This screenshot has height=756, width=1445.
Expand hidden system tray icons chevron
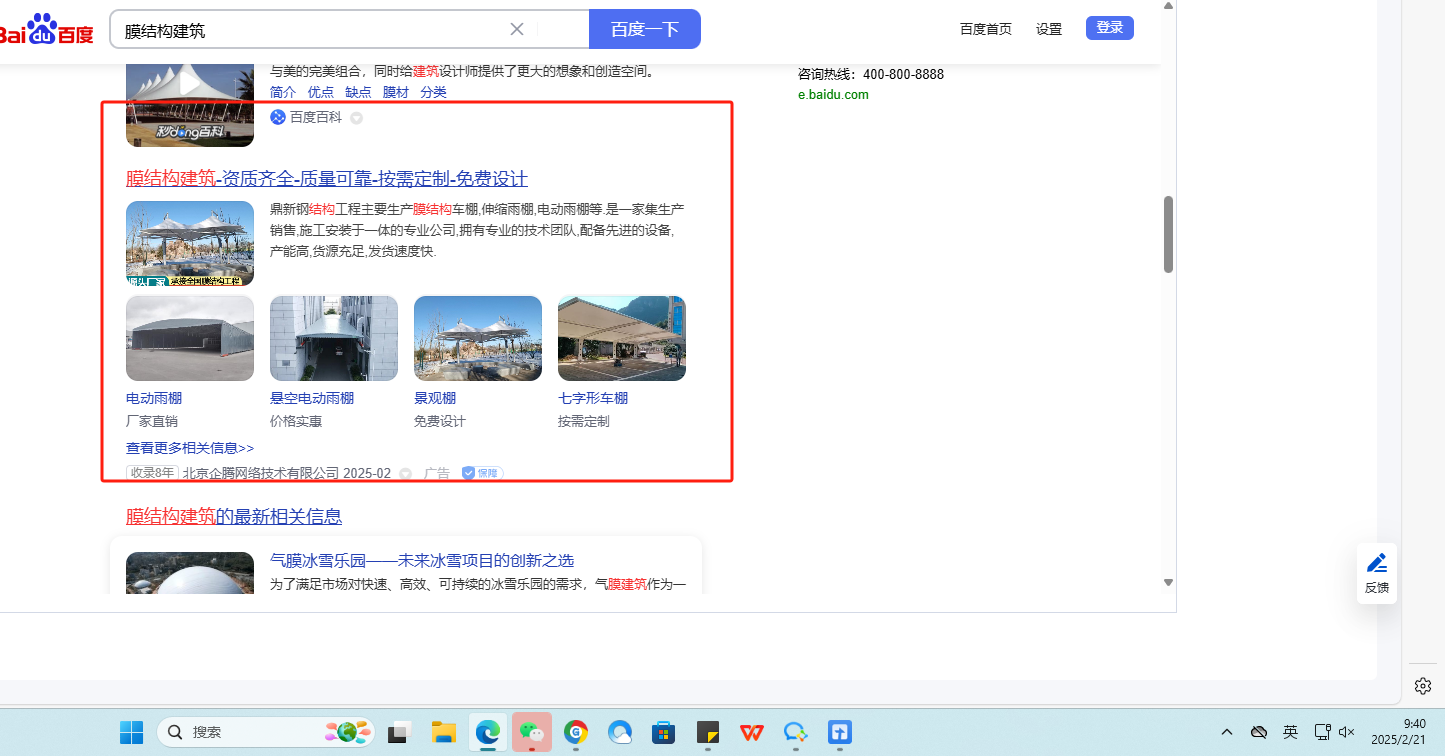[1227, 732]
